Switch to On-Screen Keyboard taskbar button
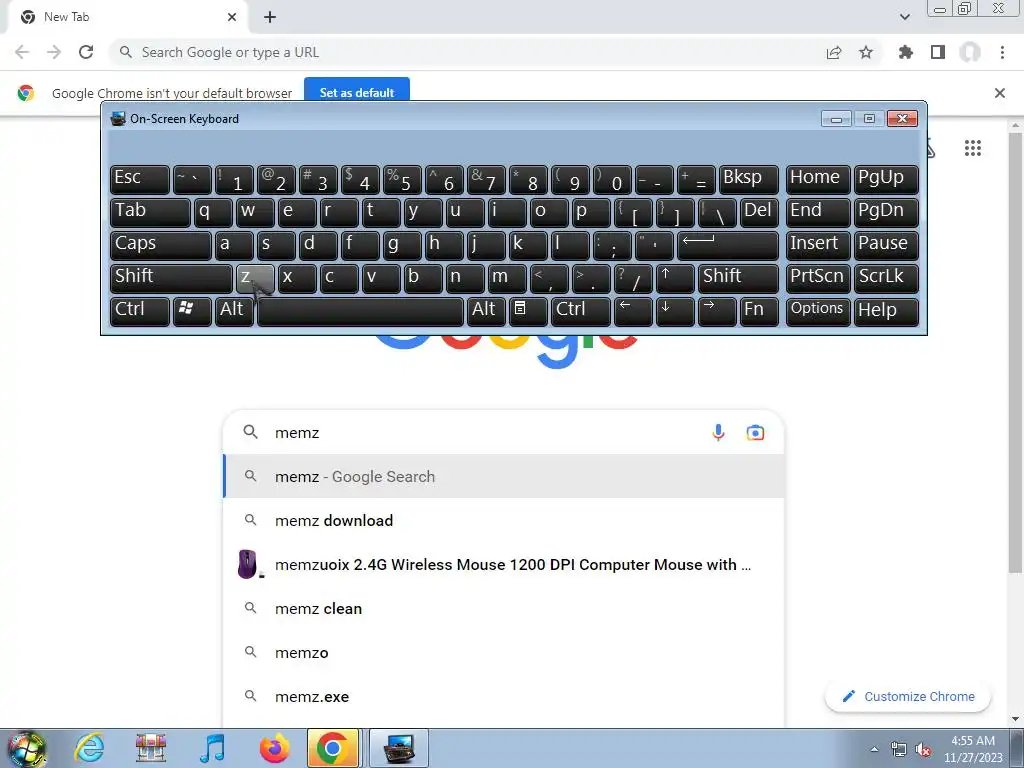The height and width of the screenshot is (768, 1024). point(399,748)
